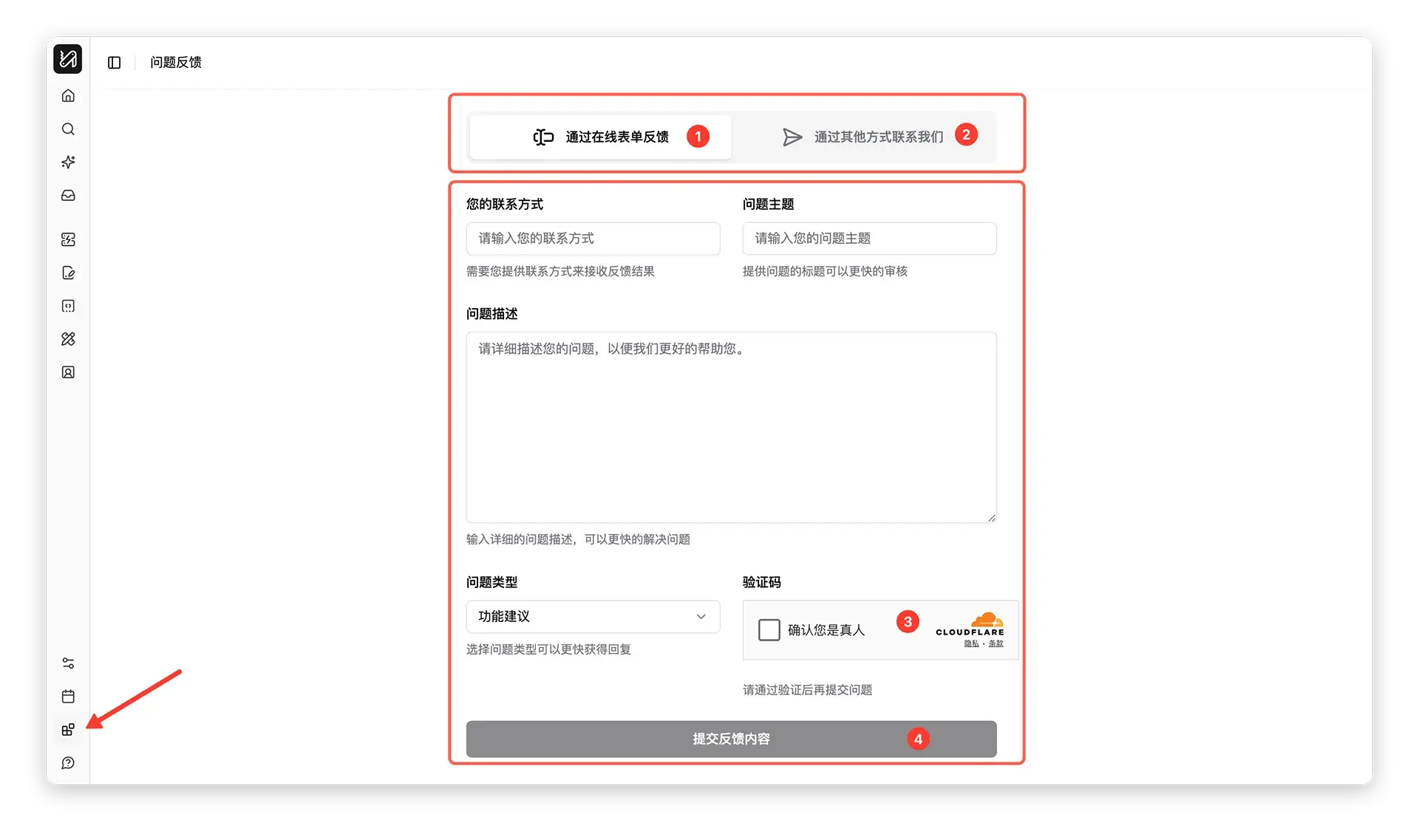Click into the 问题描述 text area
The height and width of the screenshot is (840, 1419).
731,427
